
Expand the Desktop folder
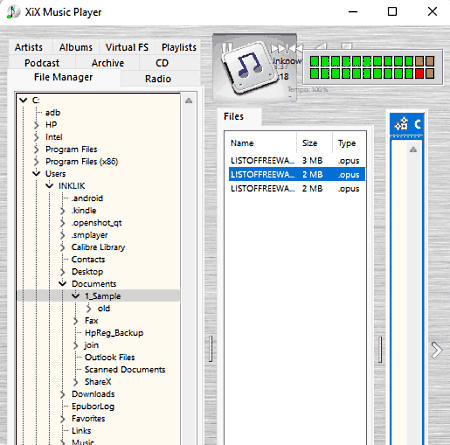(62, 272)
